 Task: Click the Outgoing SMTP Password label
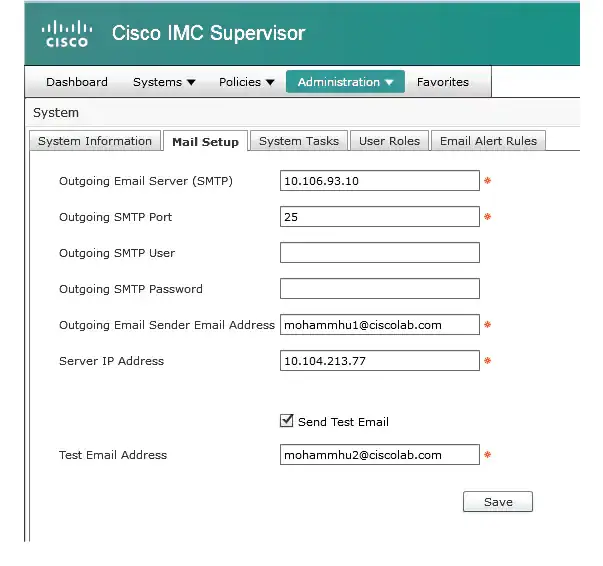130,289
